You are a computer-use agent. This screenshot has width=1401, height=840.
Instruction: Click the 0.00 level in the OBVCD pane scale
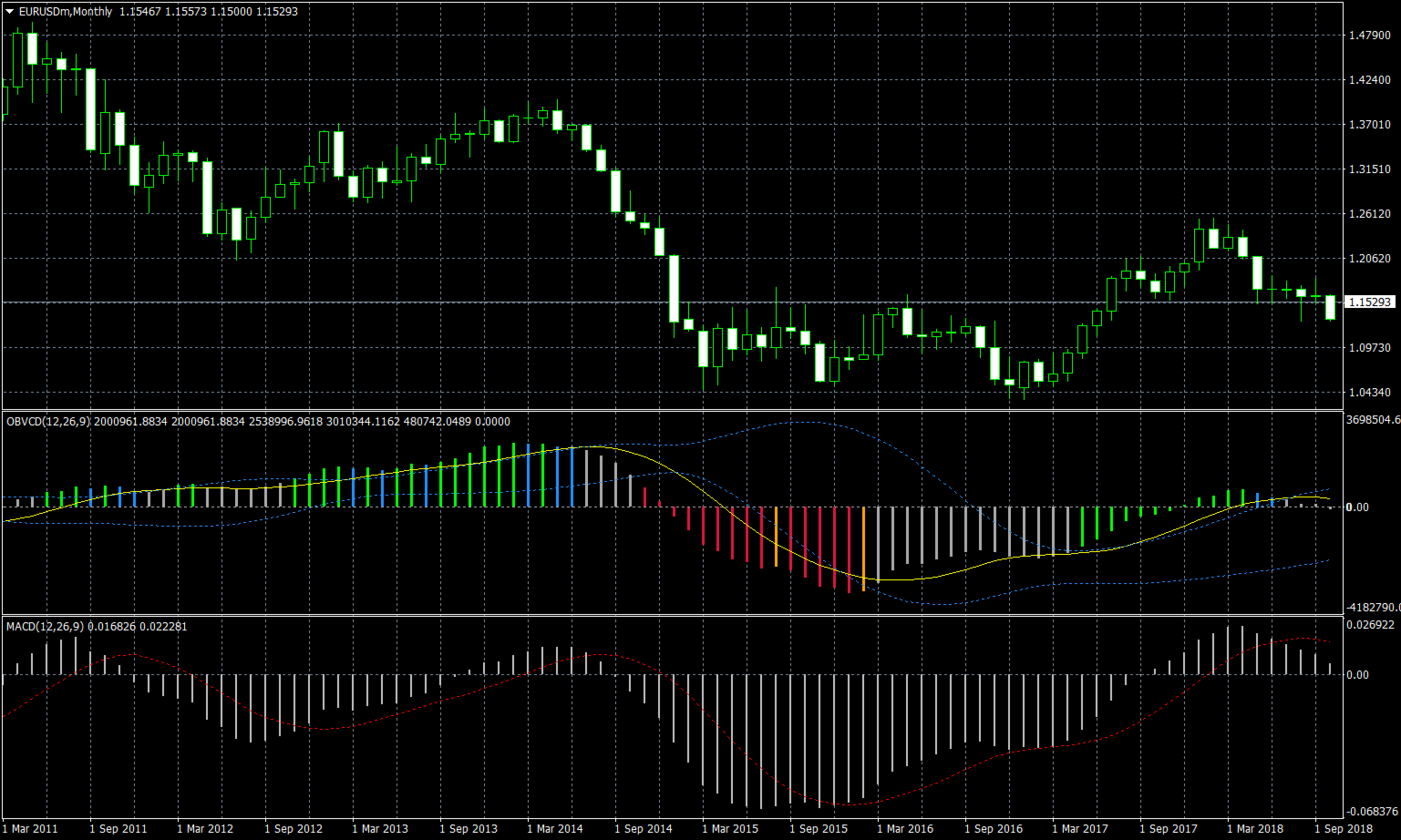click(1357, 507)
